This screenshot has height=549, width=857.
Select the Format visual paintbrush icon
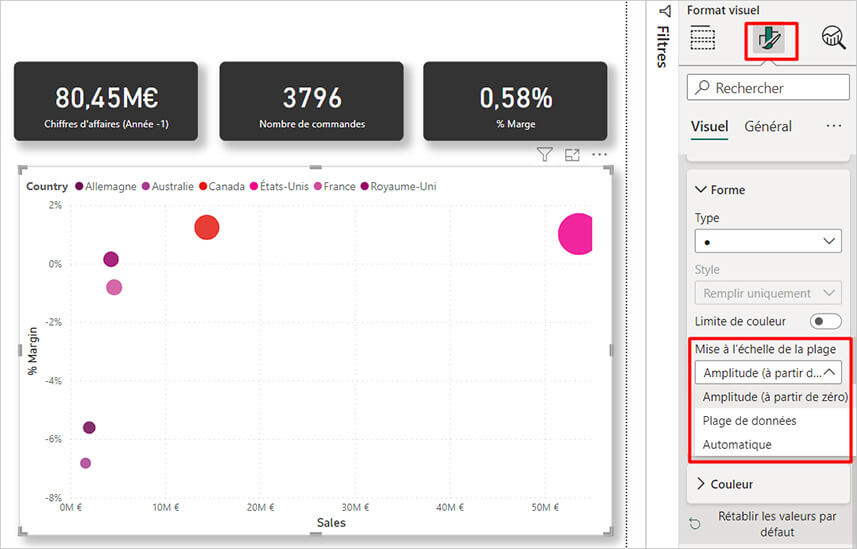tap(769, 39)
